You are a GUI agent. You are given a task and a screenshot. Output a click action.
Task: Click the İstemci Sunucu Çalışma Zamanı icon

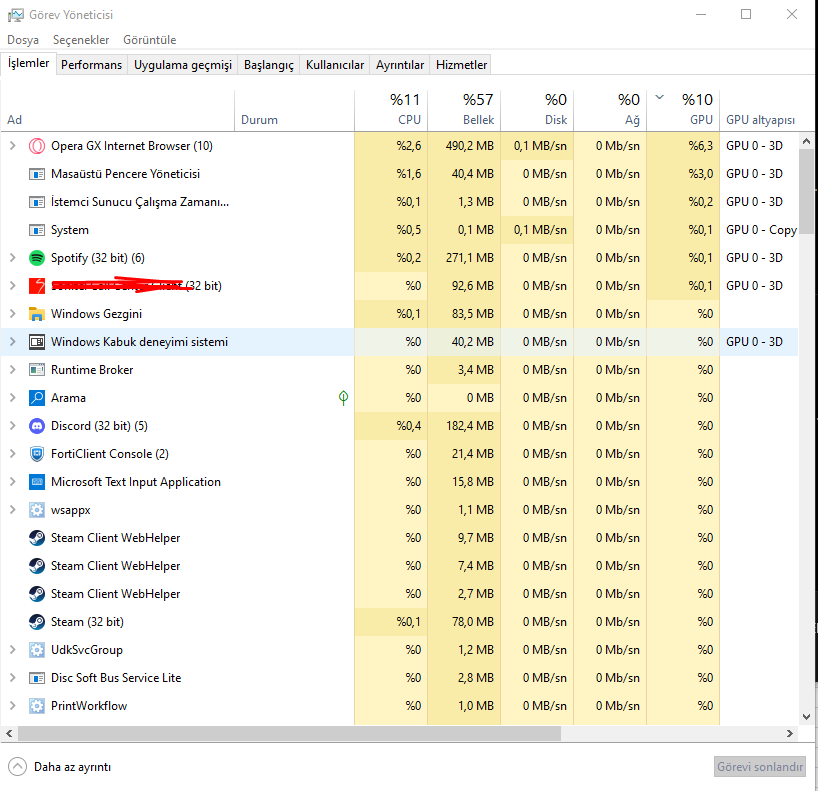tap(37, 202)
